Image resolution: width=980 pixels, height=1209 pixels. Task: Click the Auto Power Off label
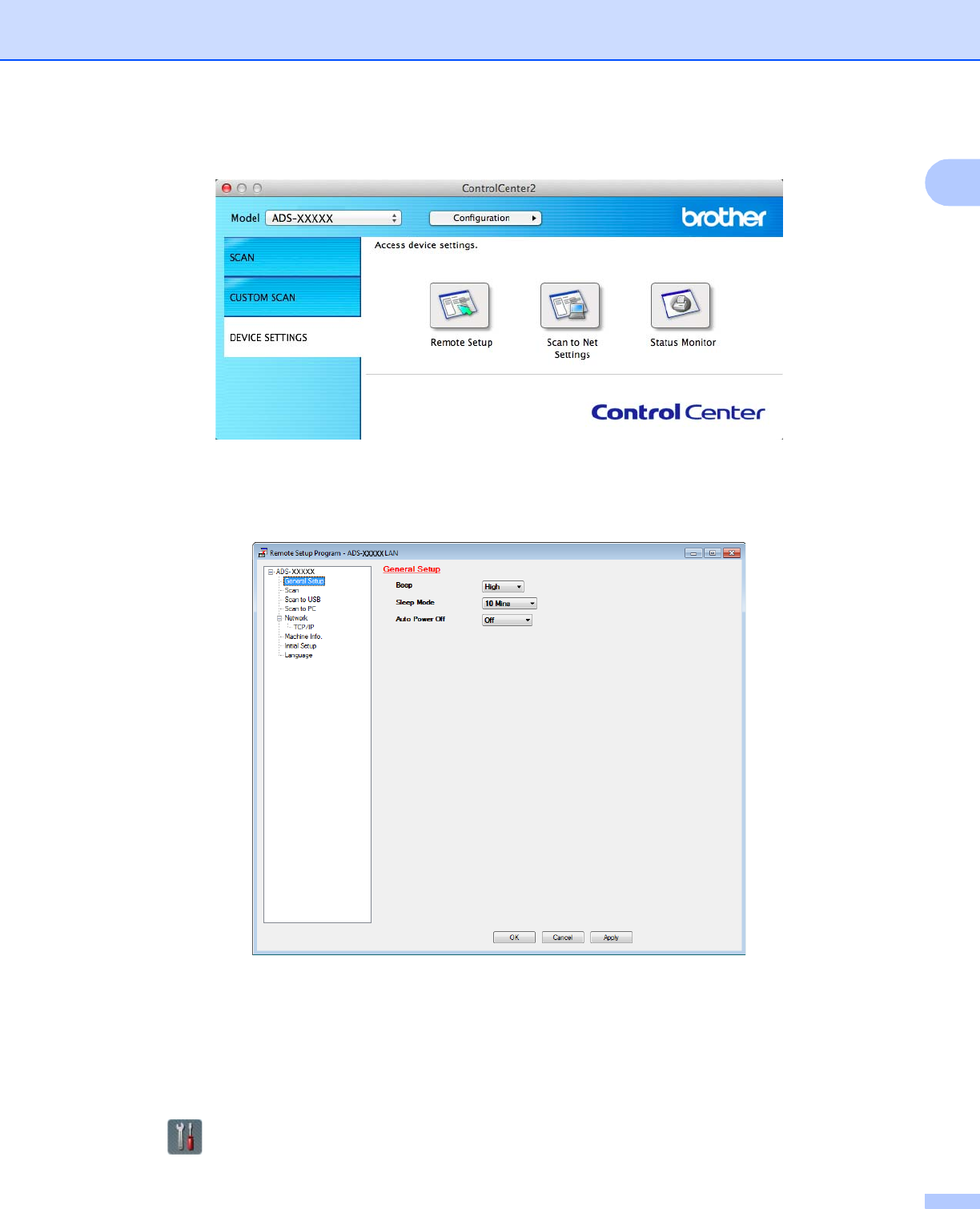(420, 619)
